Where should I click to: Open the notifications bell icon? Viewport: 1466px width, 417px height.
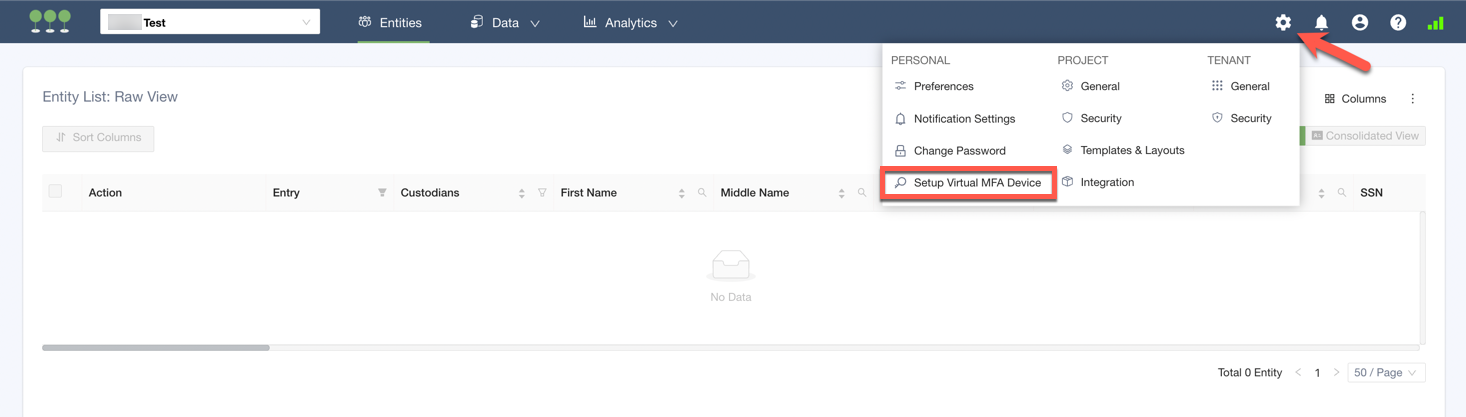(x=1321, y=22)
